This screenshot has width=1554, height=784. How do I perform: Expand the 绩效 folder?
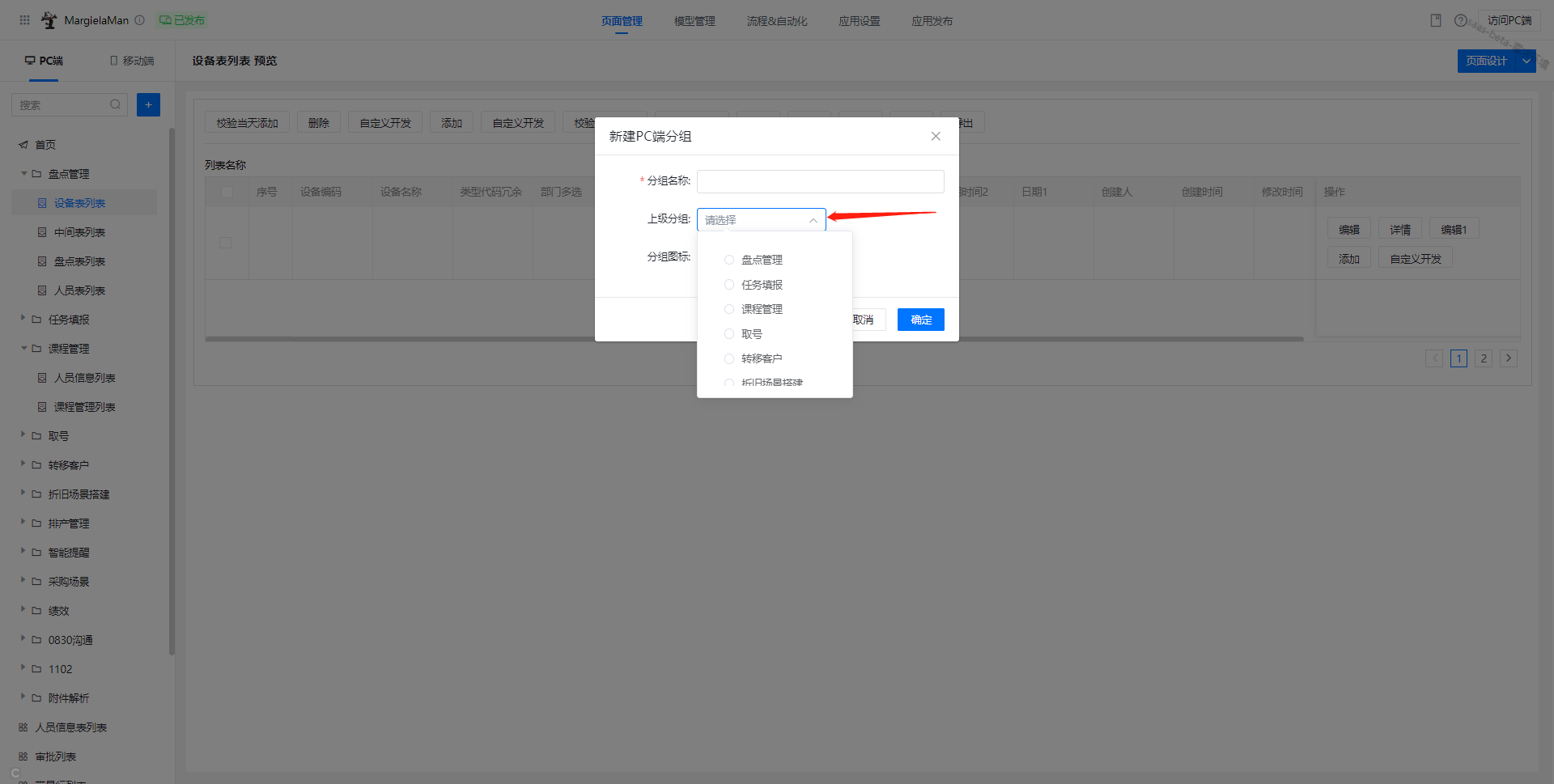[23, 610]
